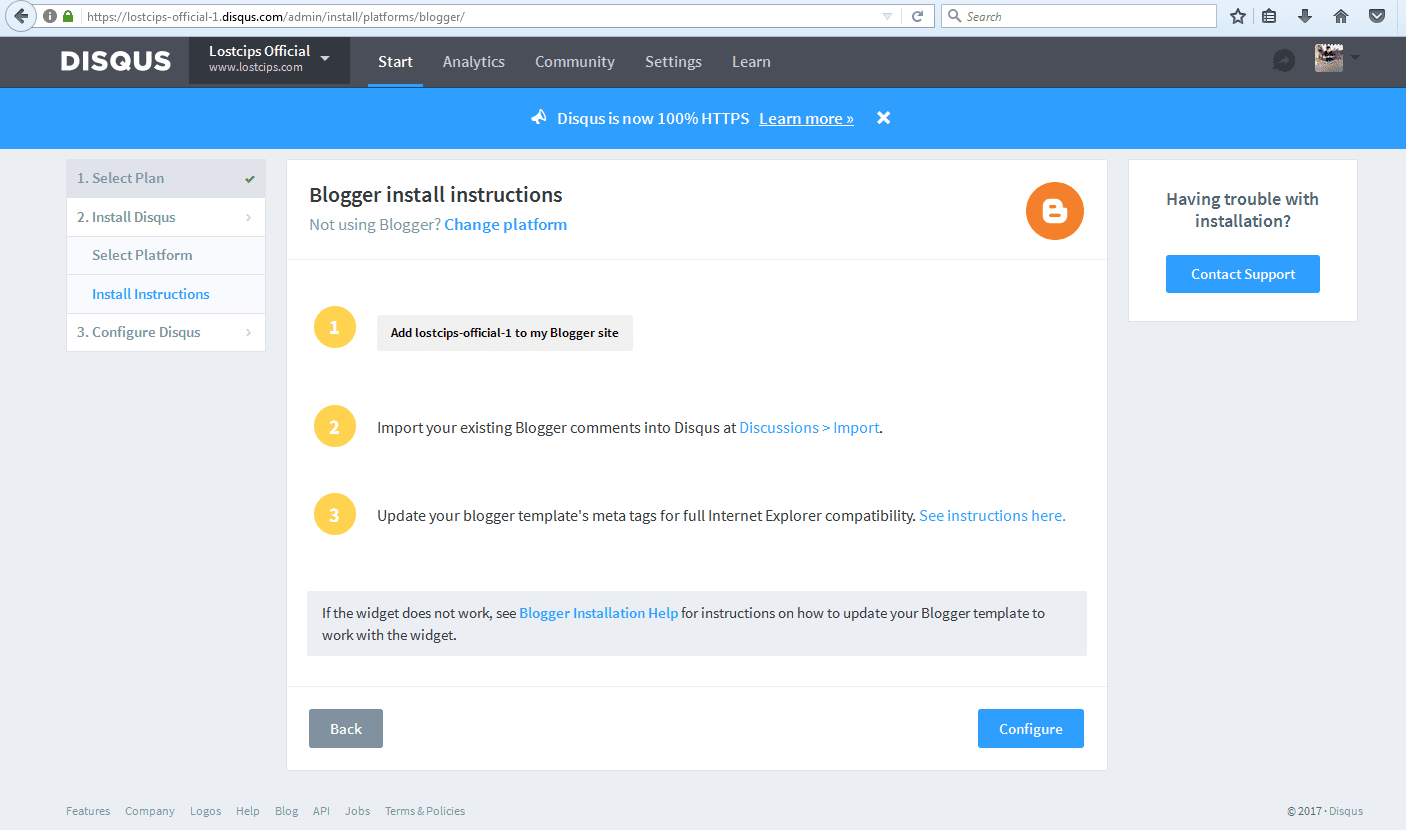Click the Blogger install instructions heading
This screenshot has height=830, width=1406.
[x=436, y=194]
